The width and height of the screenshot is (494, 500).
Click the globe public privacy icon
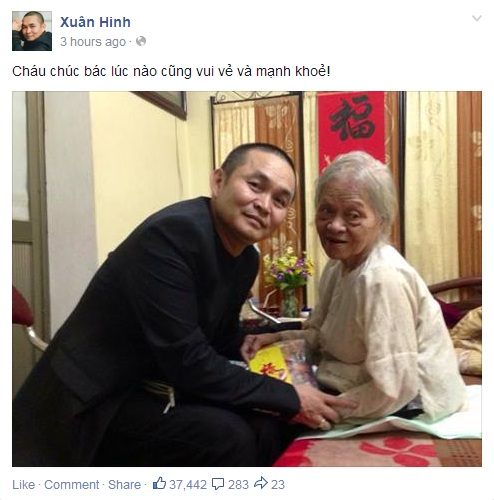pyautogui.click(x=141, y=41)
